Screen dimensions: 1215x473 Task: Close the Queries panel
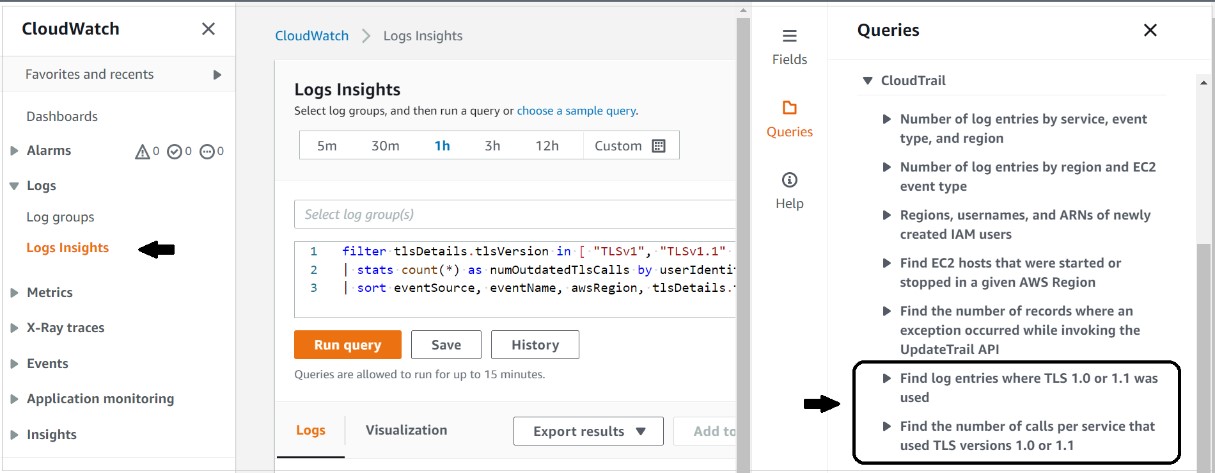(1150, 30)
